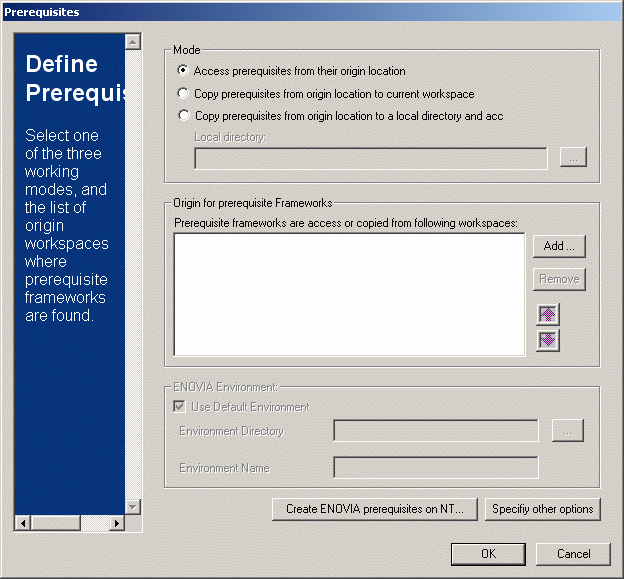Click the help panel horizontal scrollbar thumb
The image size is (624, 579).
pos(56,523)
